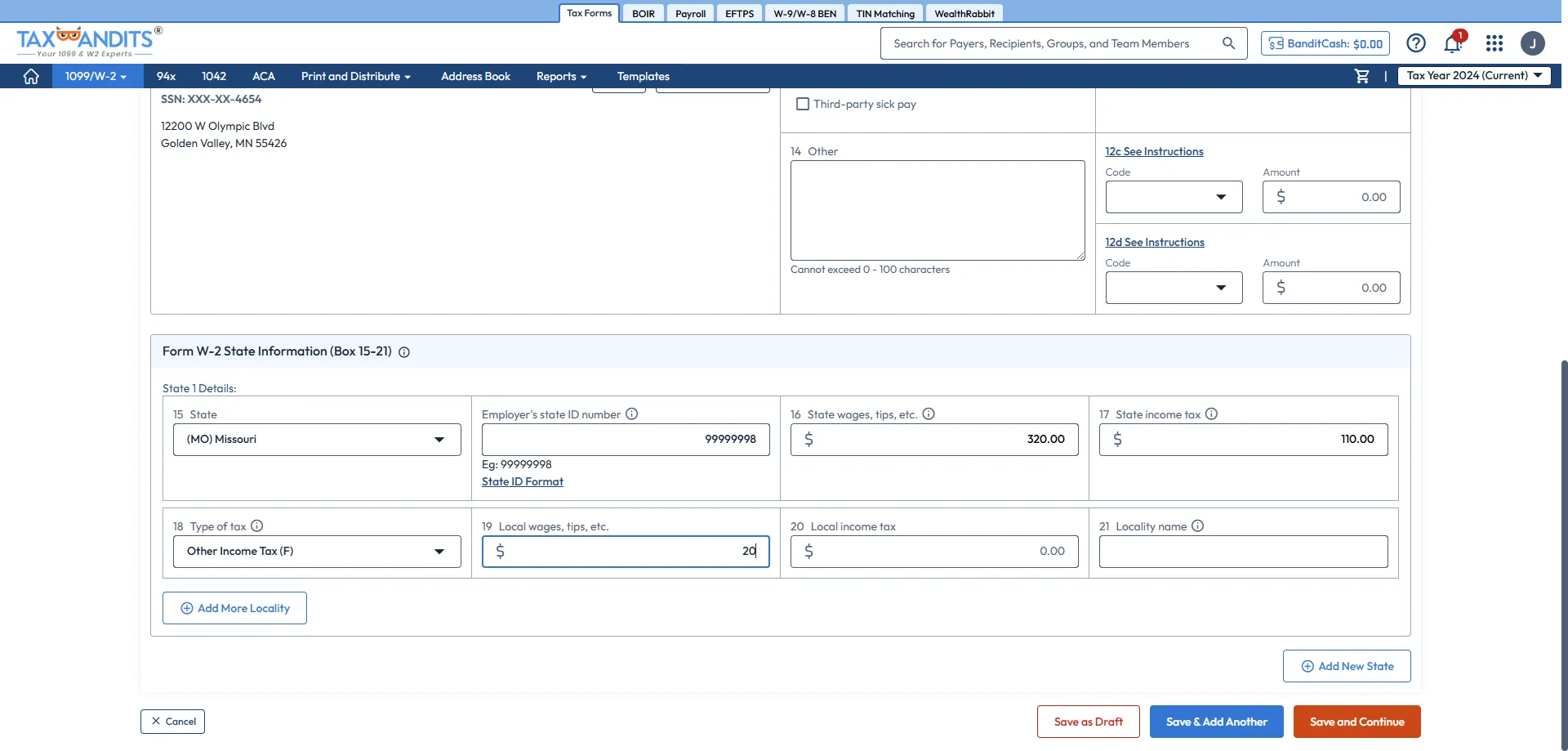Screen dimensions: 1568x751
Task: Click Save as Draft button
Action: 1088,722
